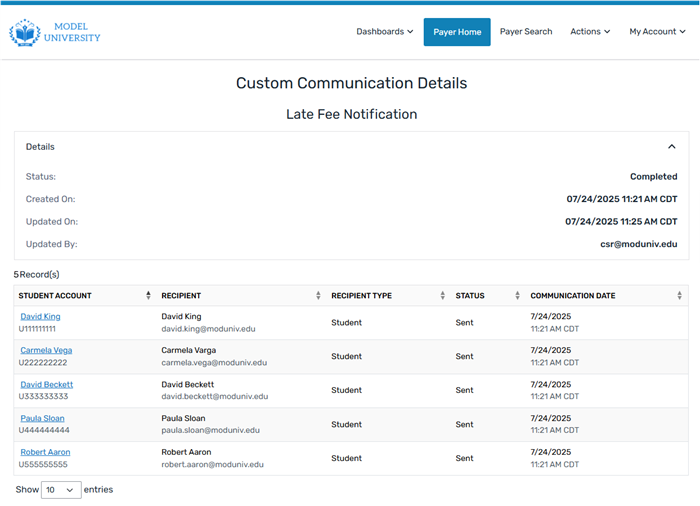Open Robert Aaron student account link
The image size is (700, 506).
45,452
